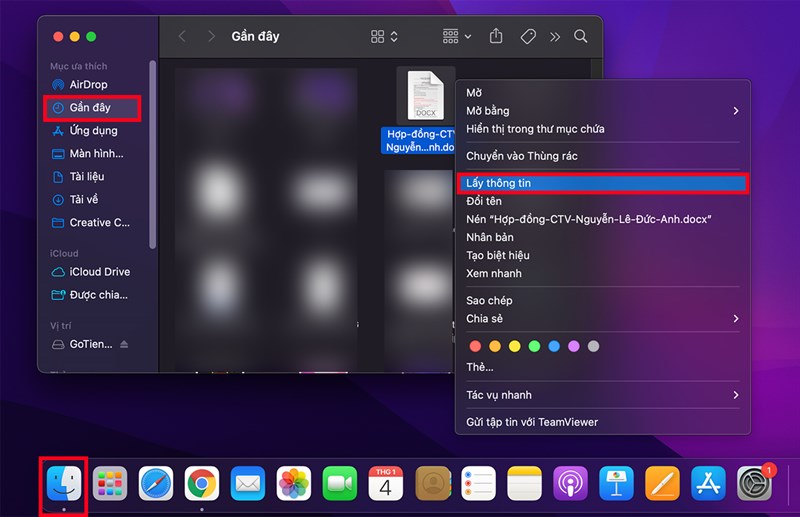
Task: Select Chuyển vào Thùng rác
Action: [x=603, y=156]
